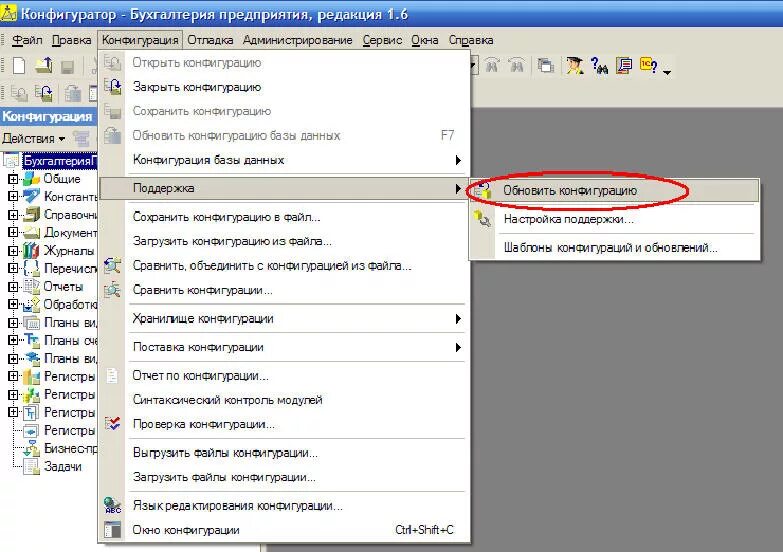Image resolution: width=783 pixels, height=552 pixels.
Task: Expand the Документы tree node
Action: click(13, 233)
